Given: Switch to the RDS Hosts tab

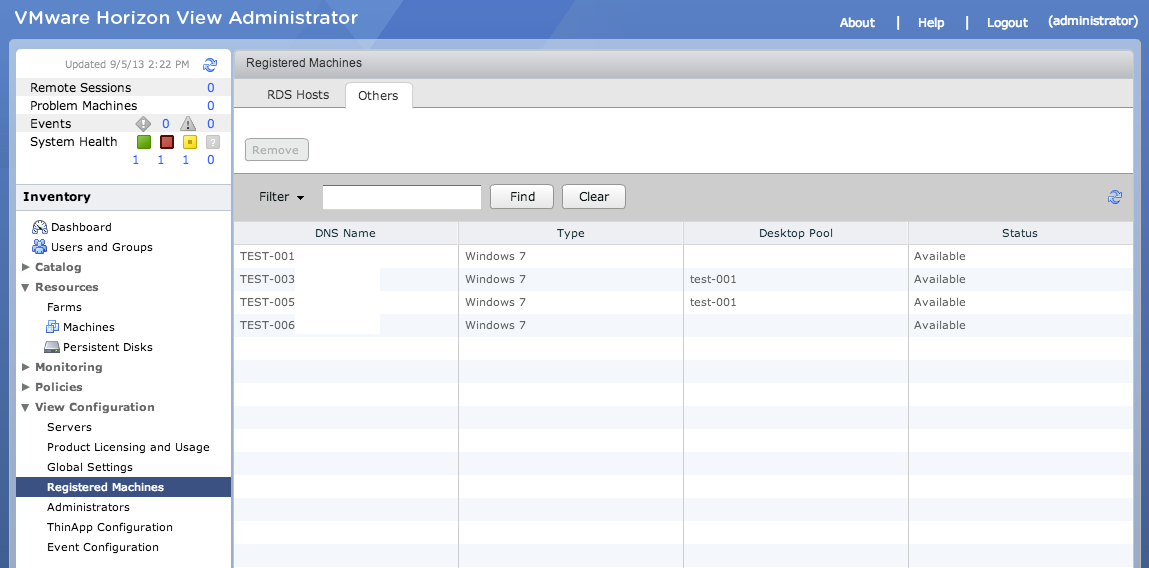Looking at the screenshot, I should (x=298, y=95).
